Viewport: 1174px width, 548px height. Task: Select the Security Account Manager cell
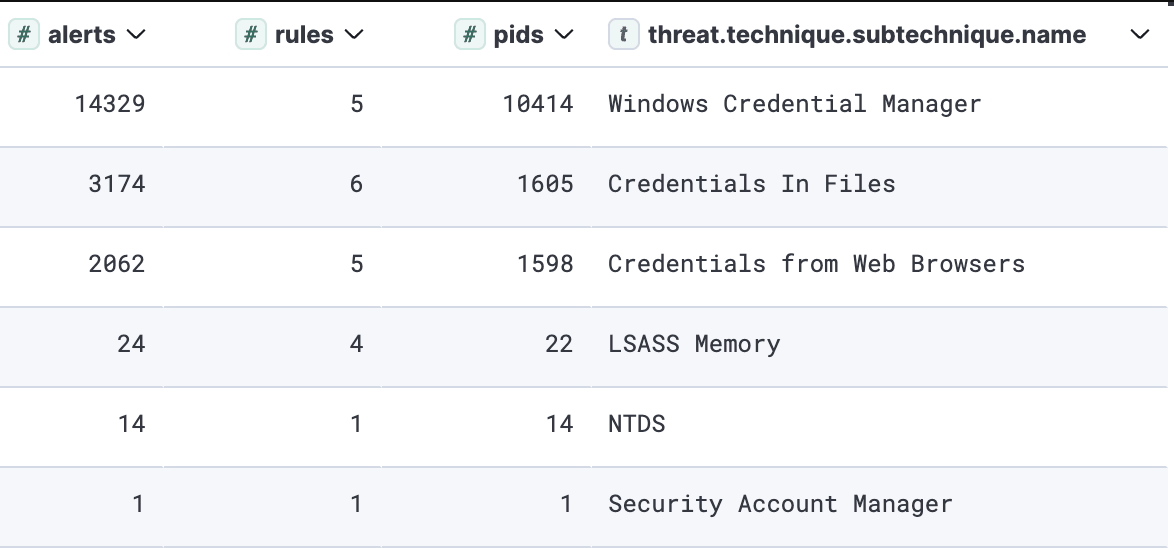click(779, 504)
